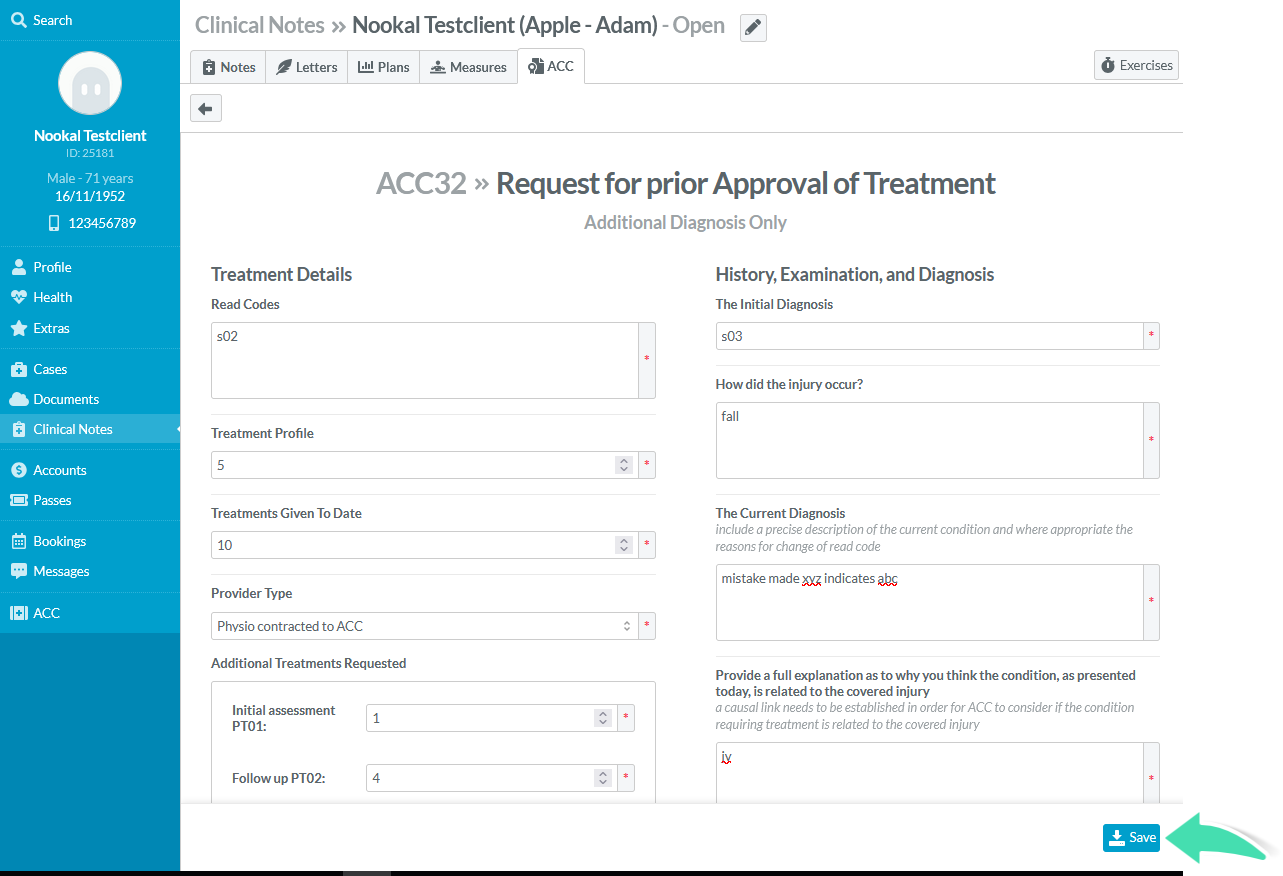Adjust Treatments Given To Date spinner
The width and height of the screenshot is (1283, 876).
tap(624, 545)
